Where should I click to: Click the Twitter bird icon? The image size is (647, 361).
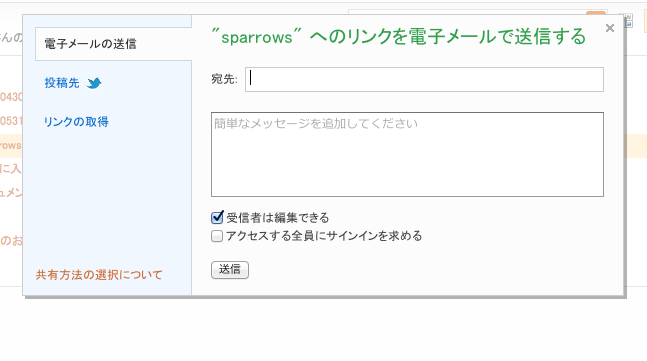94,83
